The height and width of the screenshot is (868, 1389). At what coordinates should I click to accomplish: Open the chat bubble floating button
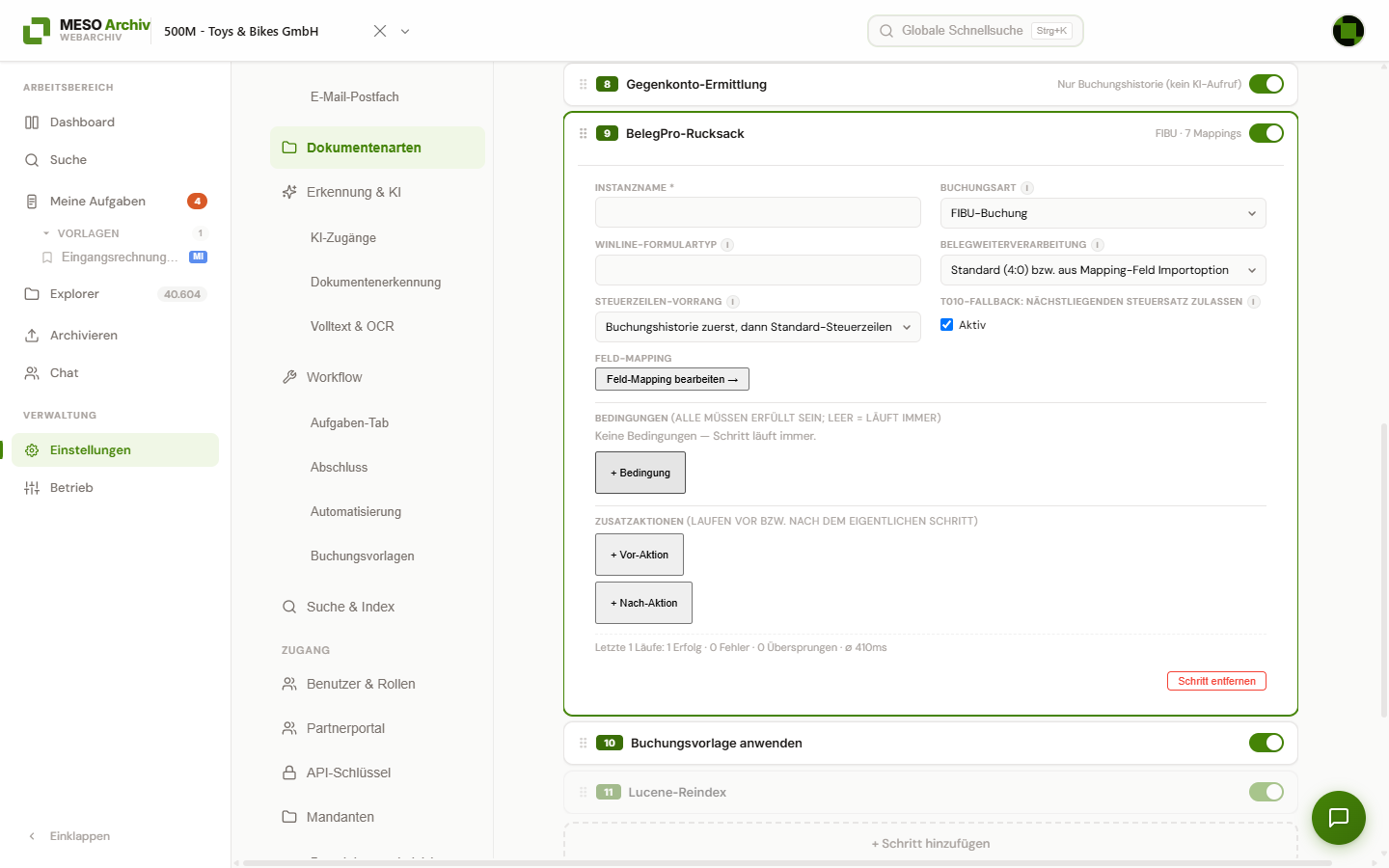1339,818
